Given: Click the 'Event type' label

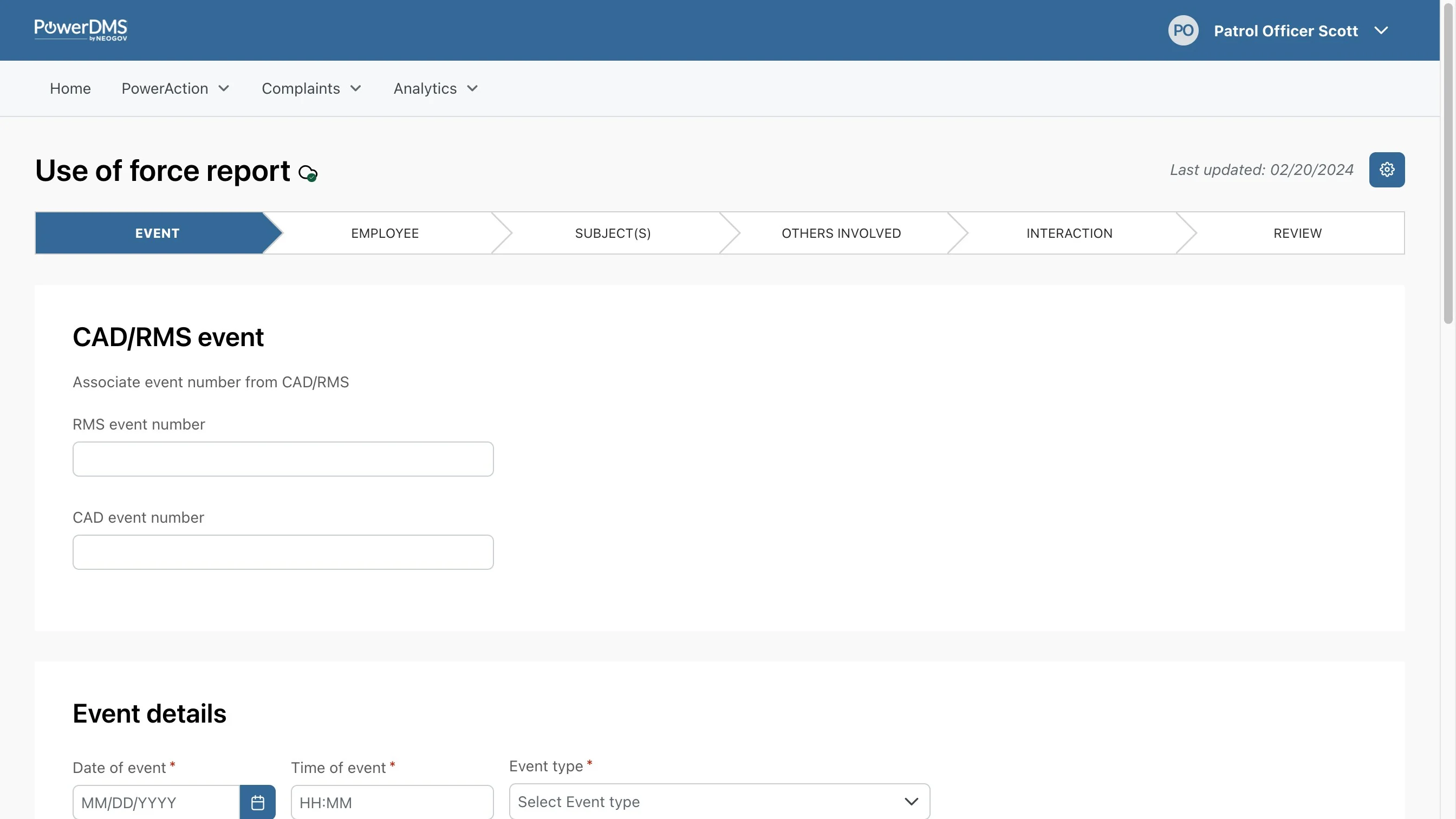Looking at the screenshot, I should click(546, 766).
